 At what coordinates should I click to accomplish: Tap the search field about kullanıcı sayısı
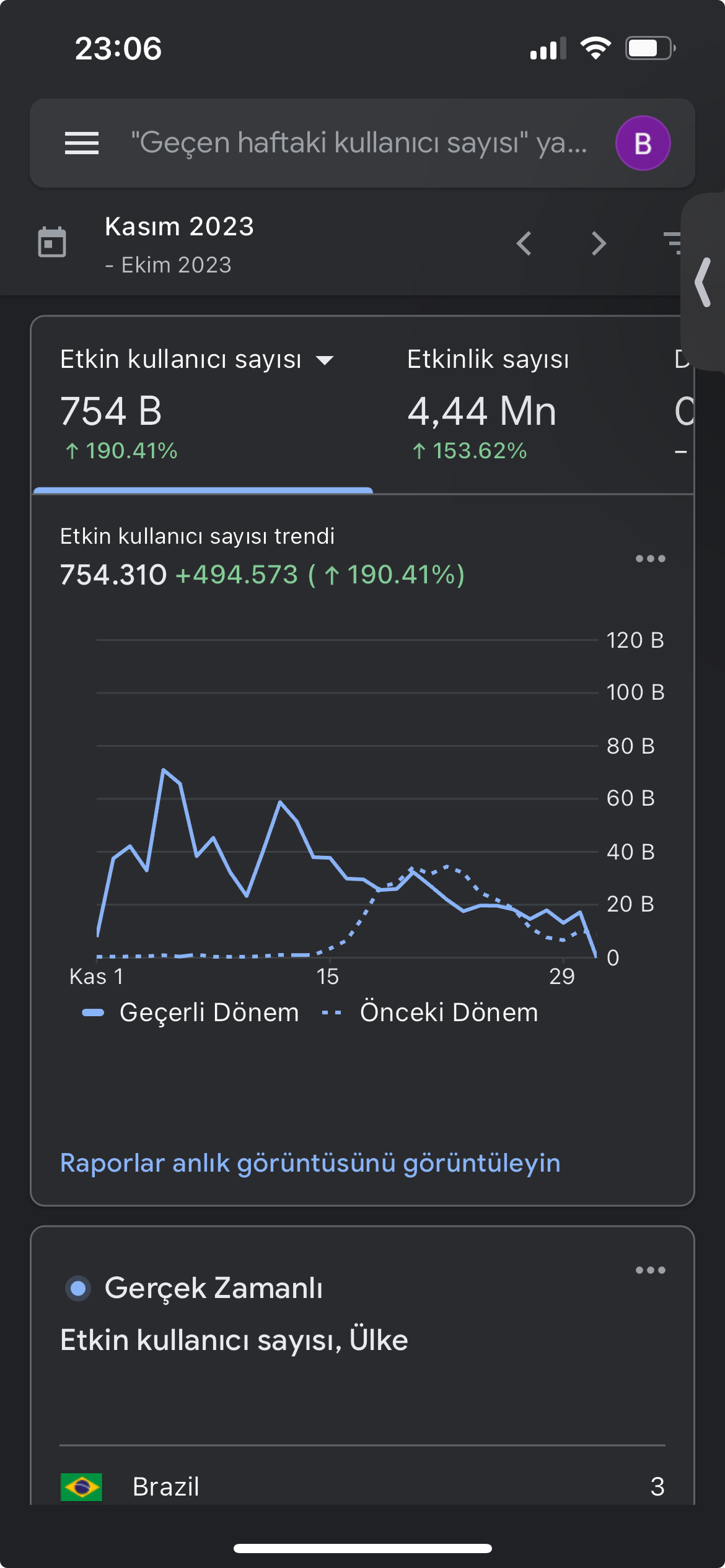coord(359,143)
